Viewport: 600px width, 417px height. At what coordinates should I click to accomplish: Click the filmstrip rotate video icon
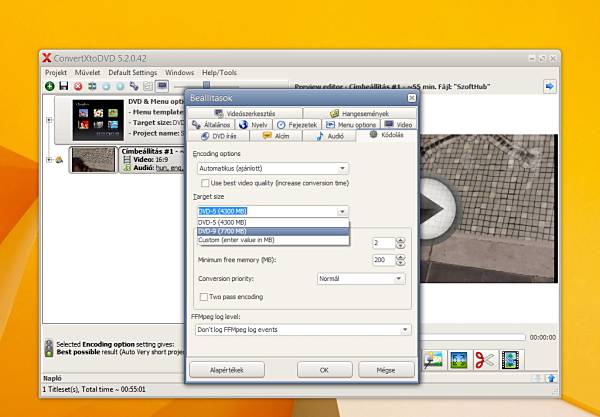510,360
